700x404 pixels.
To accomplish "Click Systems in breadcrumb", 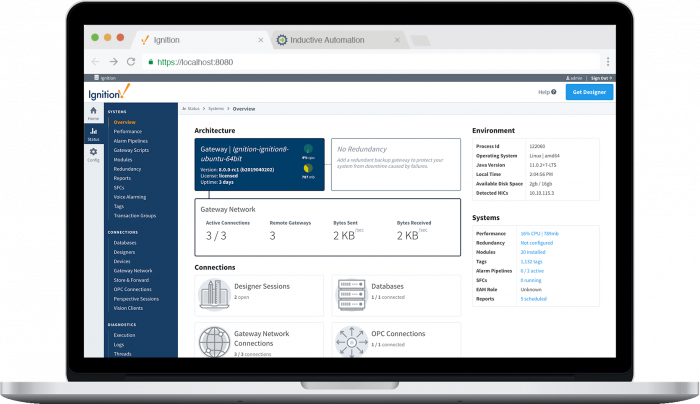I will (x=216, y=108).
